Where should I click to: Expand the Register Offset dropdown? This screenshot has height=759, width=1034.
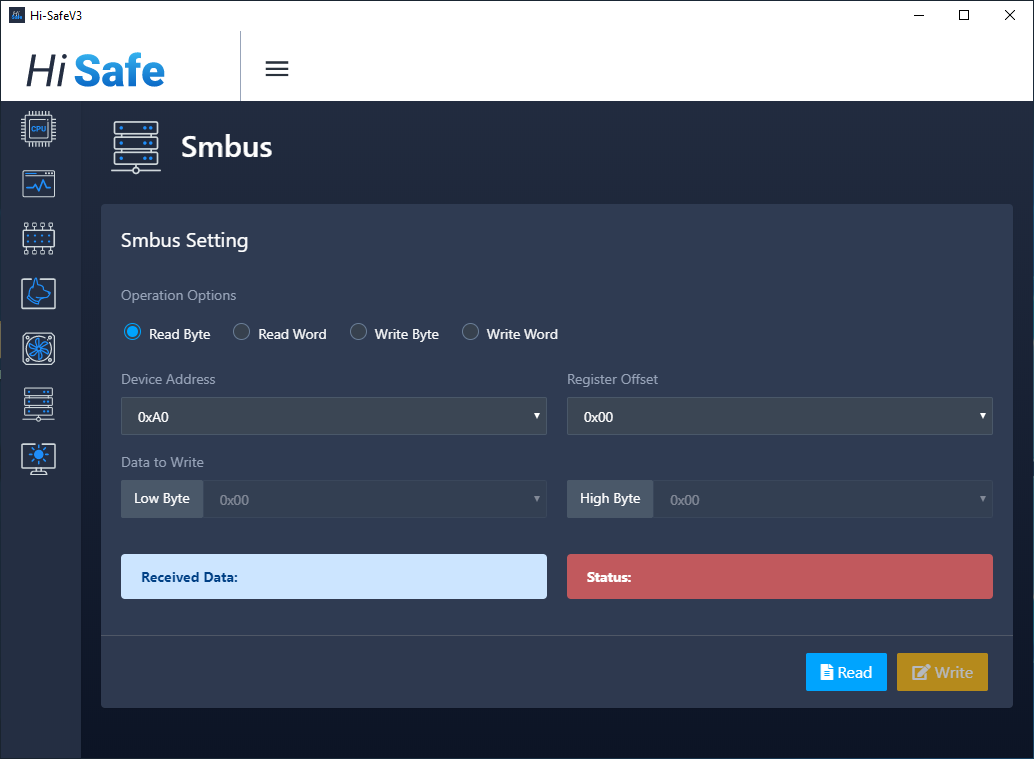pos(779,416)
